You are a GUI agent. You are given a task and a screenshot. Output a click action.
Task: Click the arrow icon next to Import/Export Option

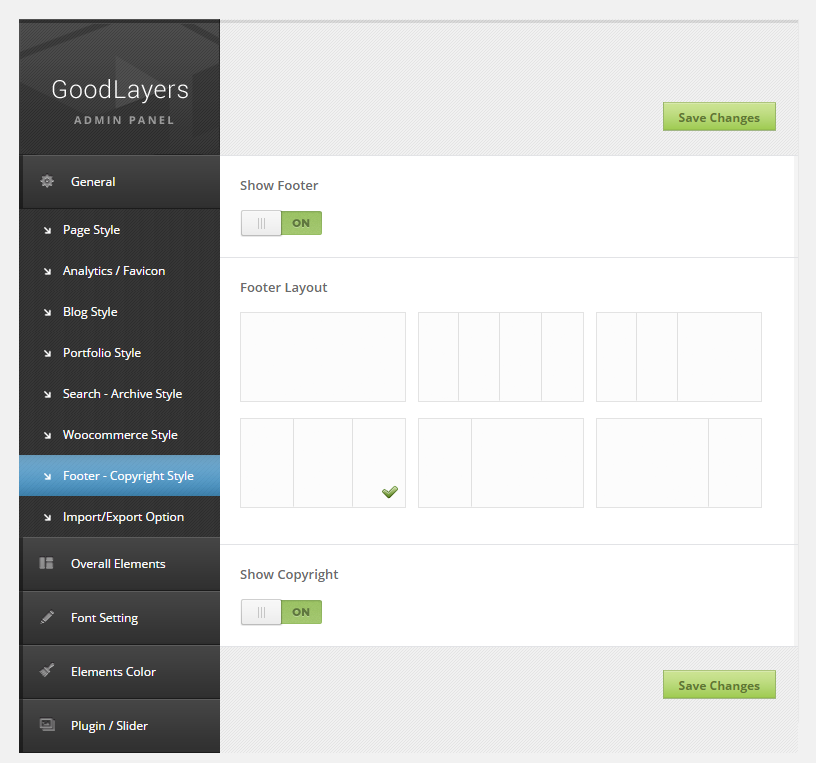pyautogui.click(x=47, y=517)
